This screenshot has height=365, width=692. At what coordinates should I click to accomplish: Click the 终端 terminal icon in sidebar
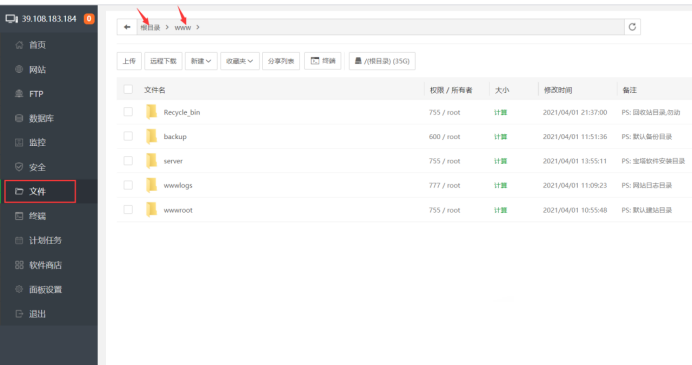pyautogui.click(x=19, y=216)
